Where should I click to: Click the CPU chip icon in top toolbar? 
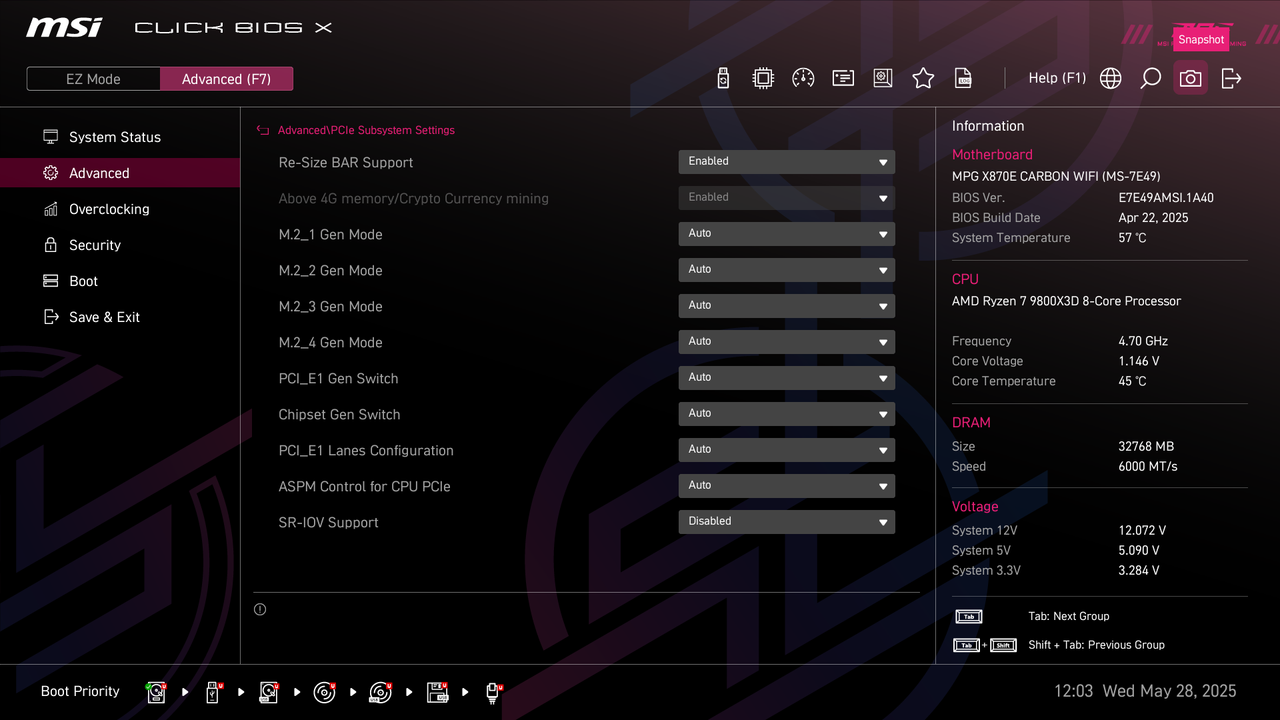coord(763,78)
